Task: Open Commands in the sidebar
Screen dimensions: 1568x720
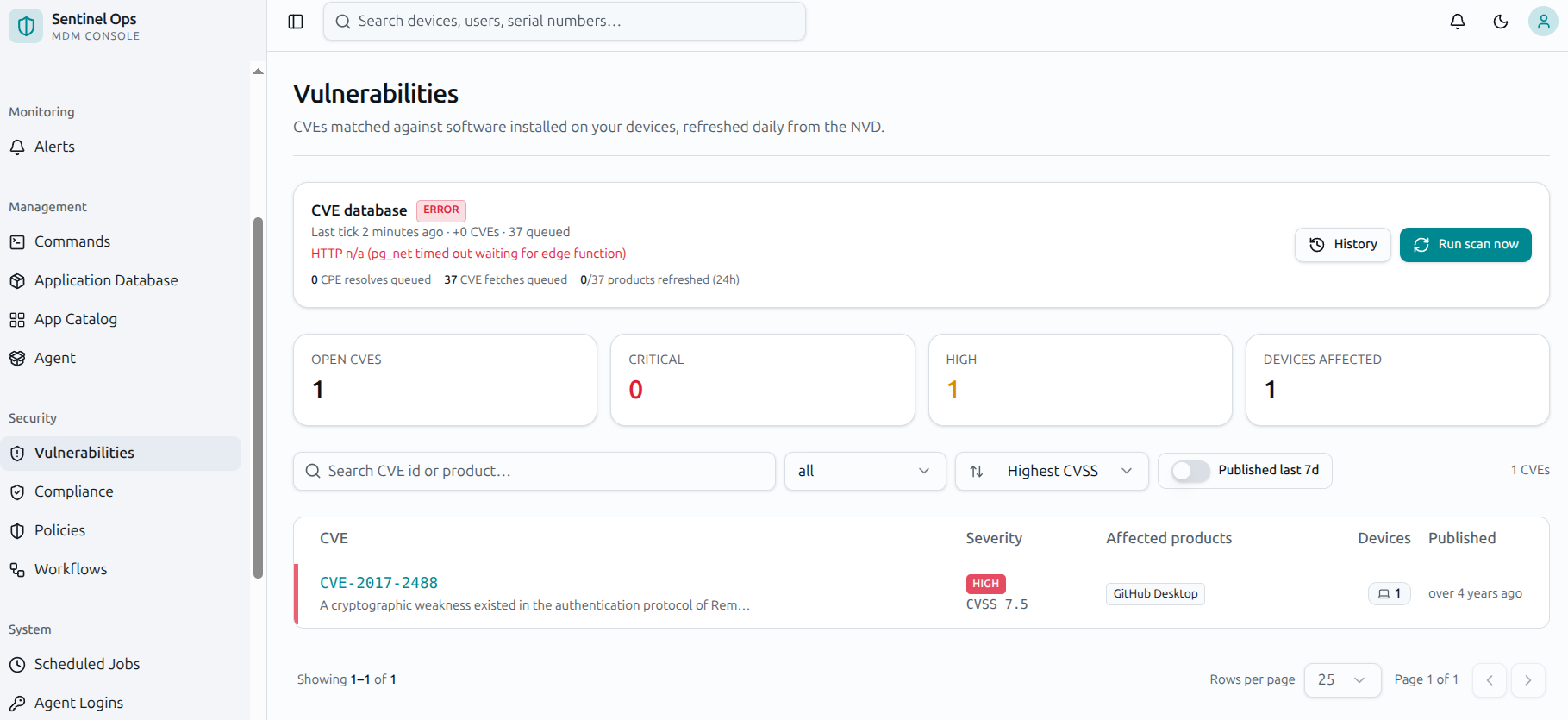Action: [121, 242]
